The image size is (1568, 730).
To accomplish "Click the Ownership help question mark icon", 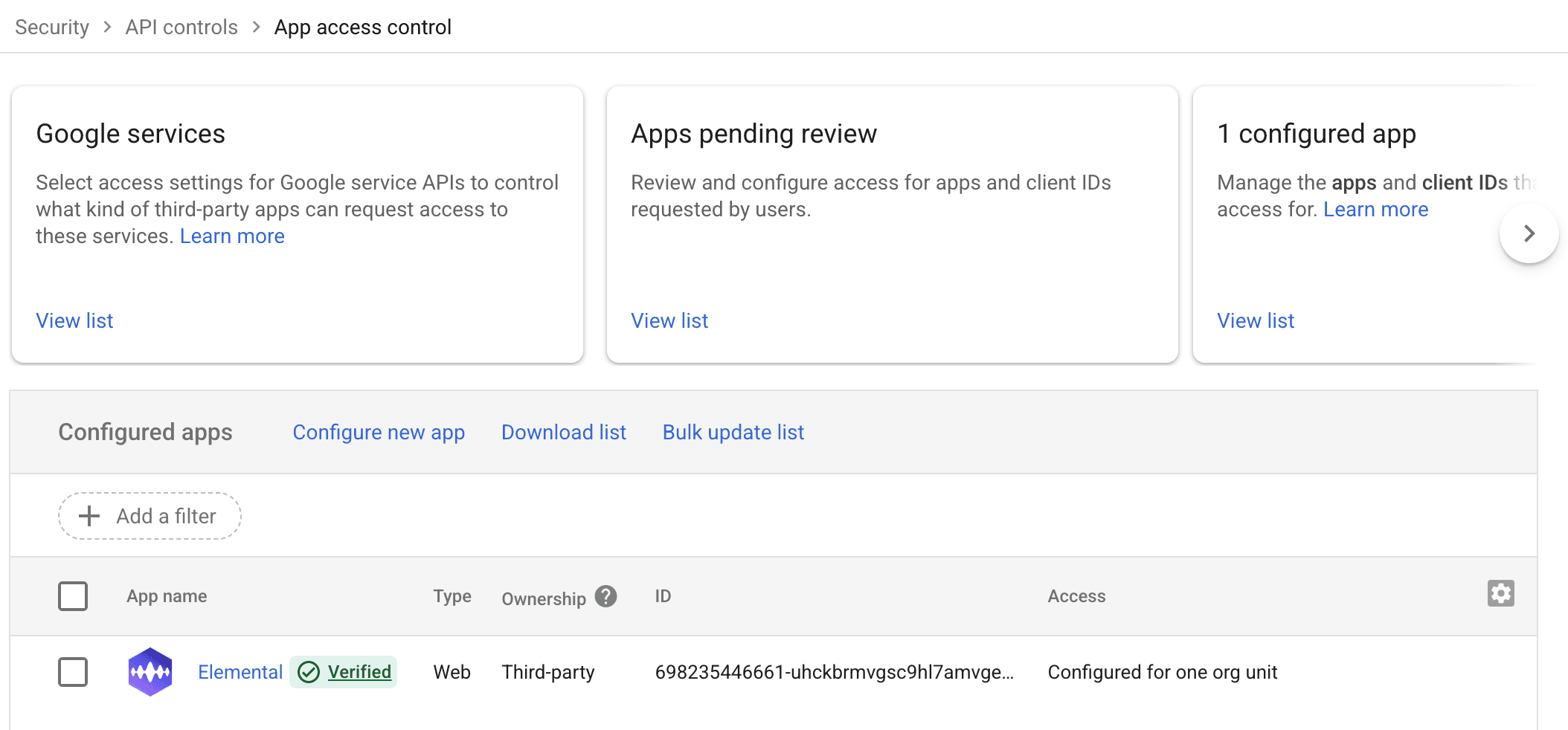I will tap(606, 596).
